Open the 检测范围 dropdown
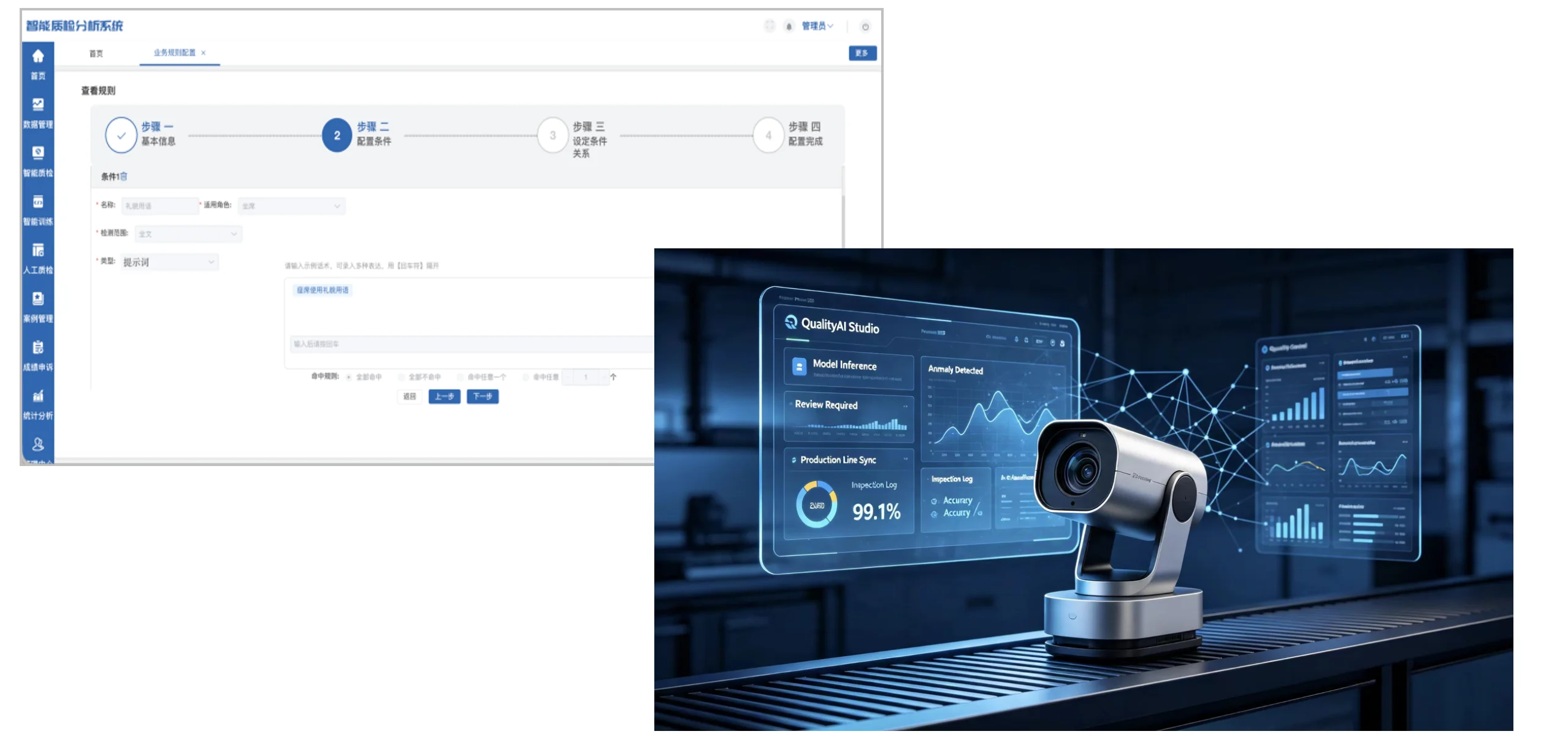The width and height of the screenshot is (1568, 742). [x=188, y=234]
